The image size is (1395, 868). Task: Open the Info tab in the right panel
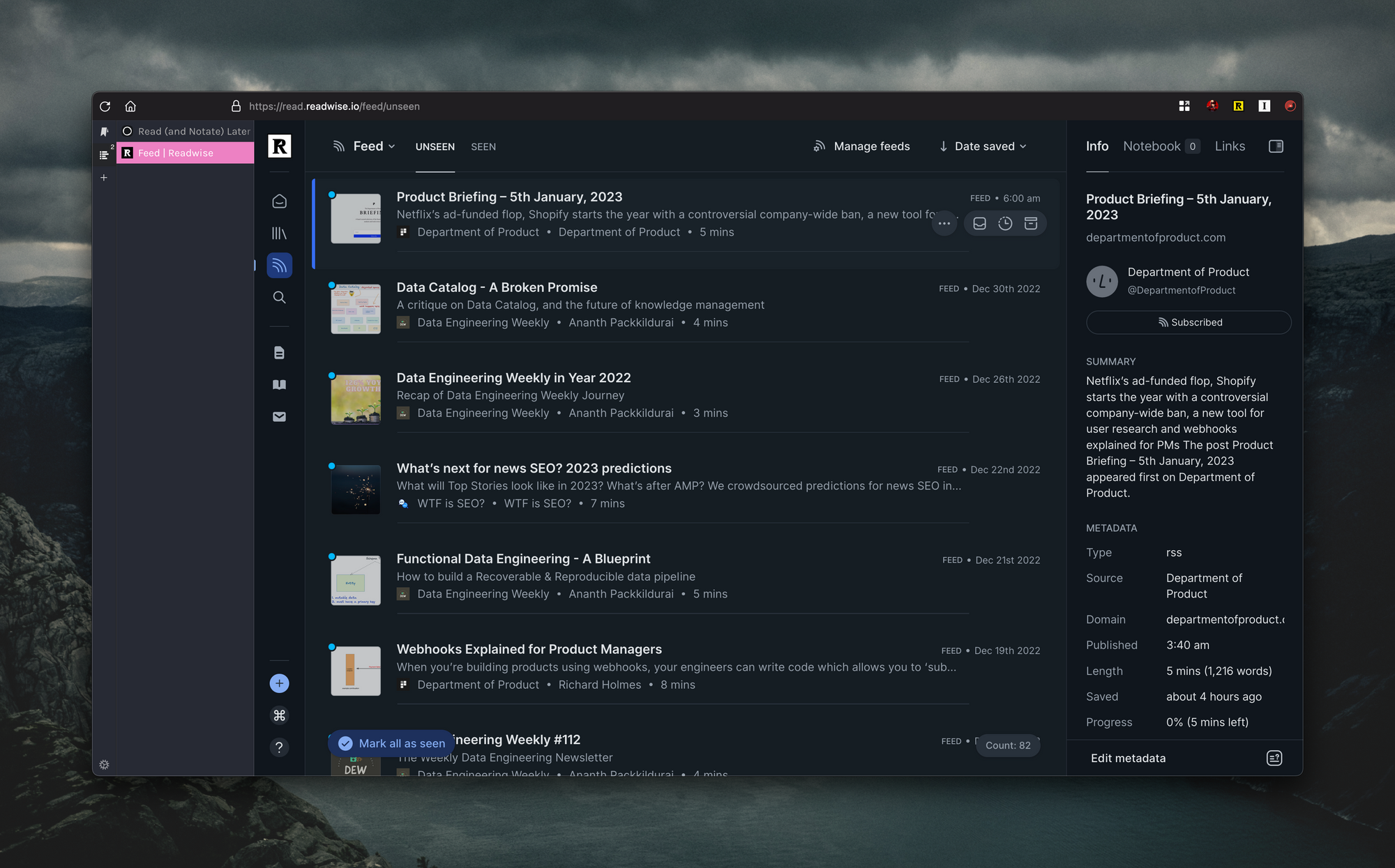(1097, 146)
